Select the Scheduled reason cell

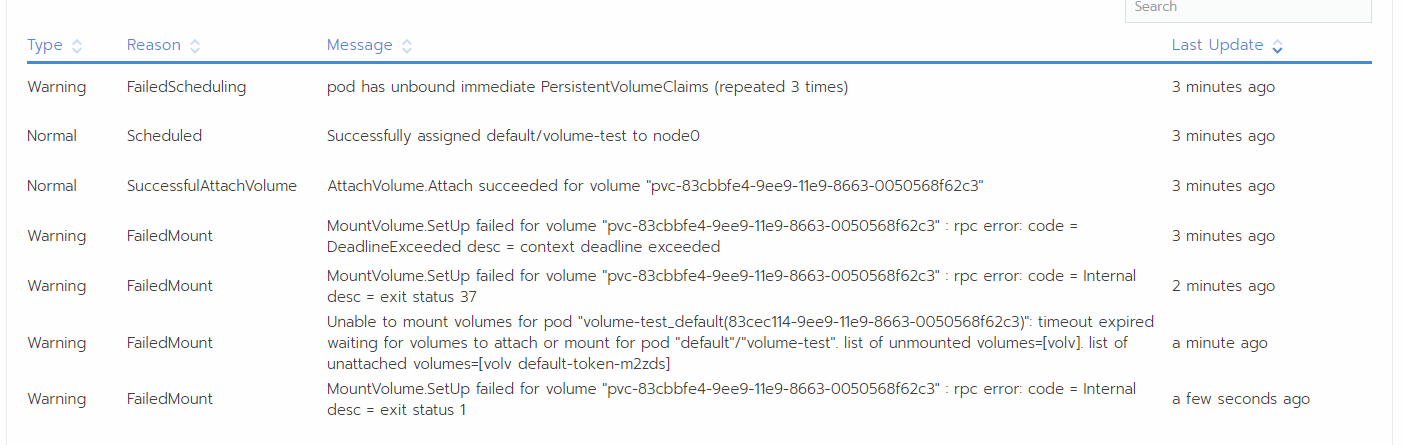coord(164,136)
